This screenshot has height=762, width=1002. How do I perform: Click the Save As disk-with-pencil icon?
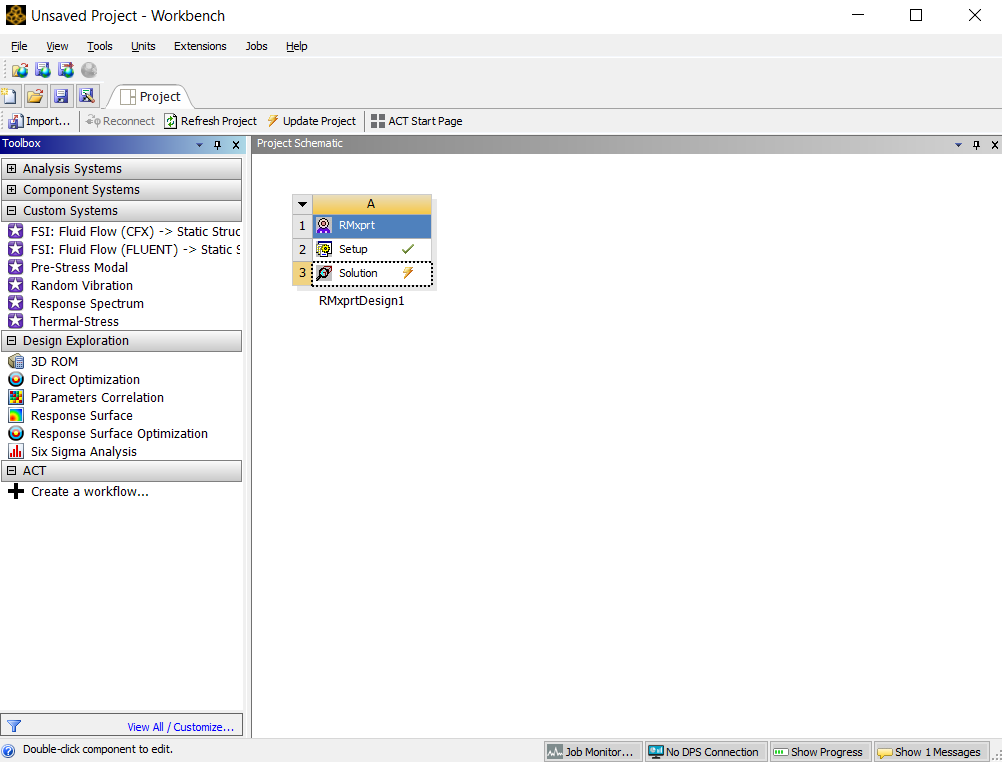pos(87,96)
